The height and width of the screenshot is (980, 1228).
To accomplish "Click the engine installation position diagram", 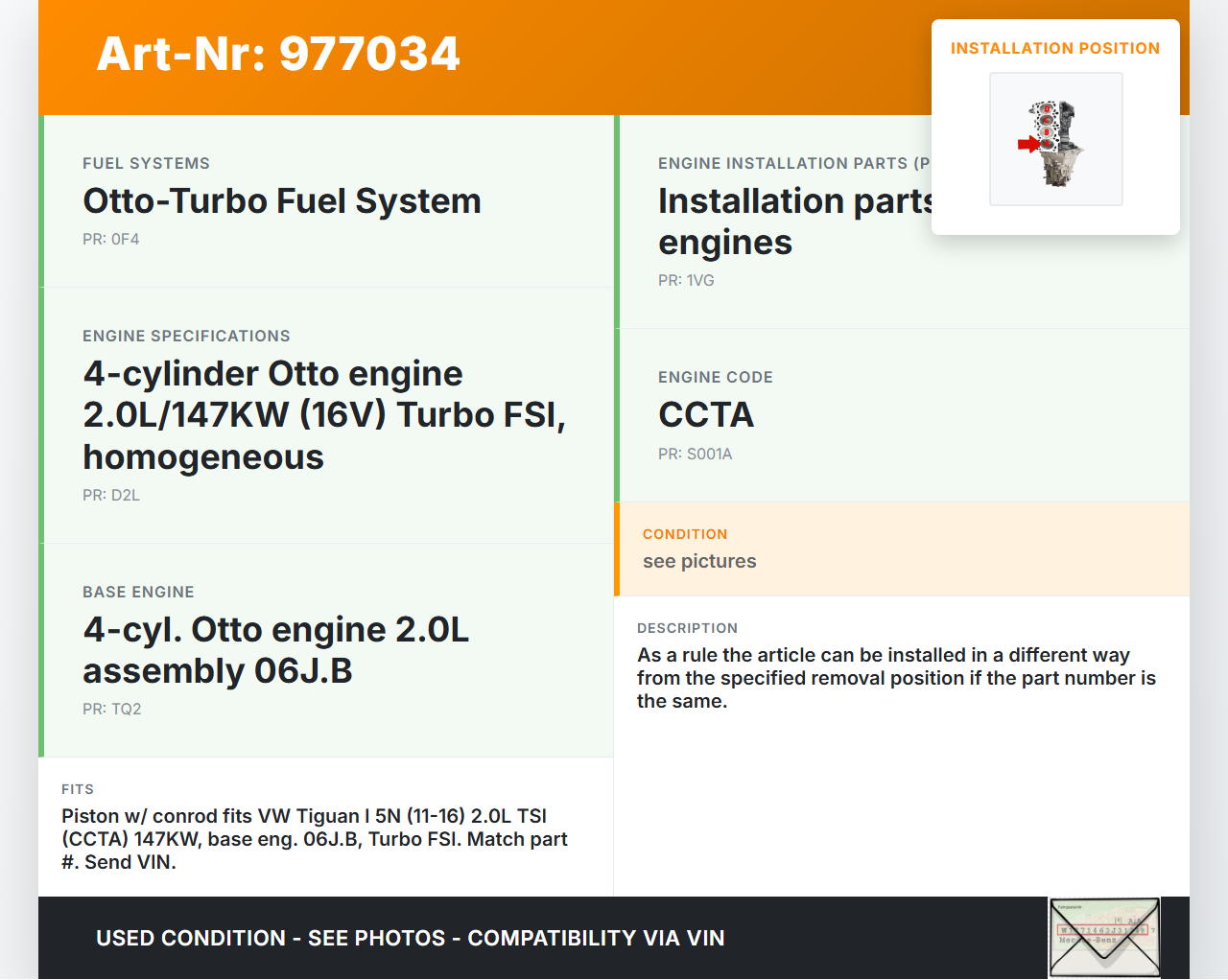I will click(1055, 139).
